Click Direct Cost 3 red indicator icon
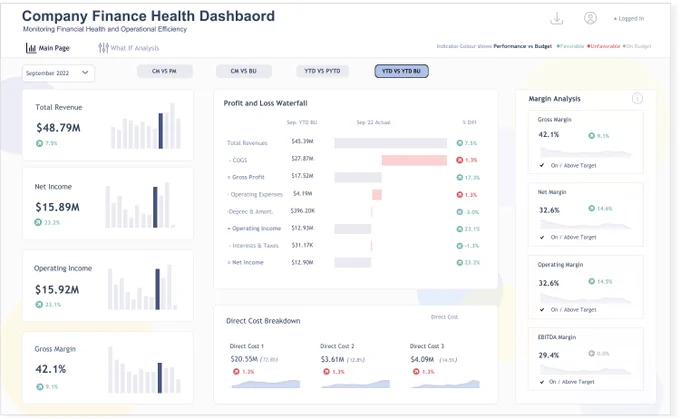 point(416,371)
